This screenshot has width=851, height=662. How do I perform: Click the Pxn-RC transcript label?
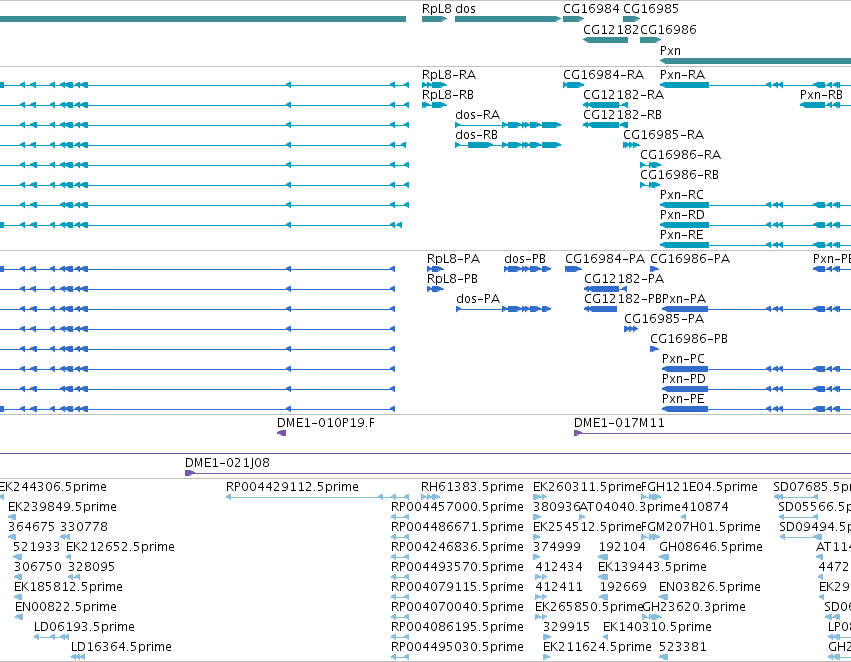(x=682, y=195)
